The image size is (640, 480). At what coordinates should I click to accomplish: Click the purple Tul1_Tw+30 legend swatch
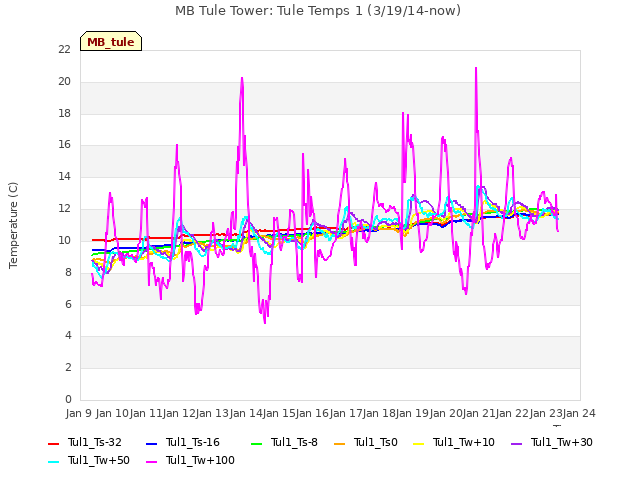pyautogui.click(x=517, y=443)
